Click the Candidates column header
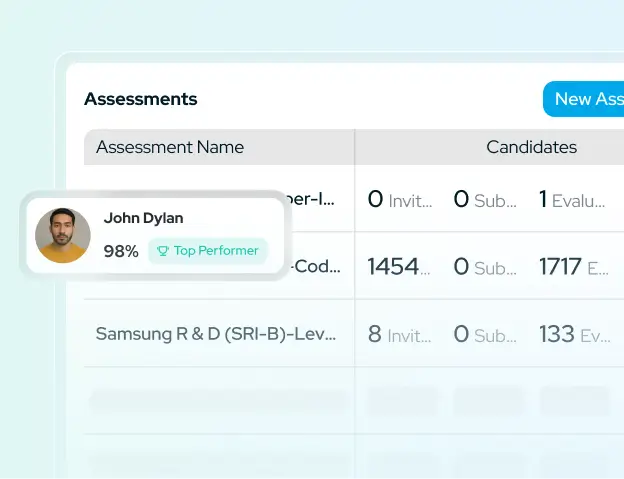 [x=531, y=147]
